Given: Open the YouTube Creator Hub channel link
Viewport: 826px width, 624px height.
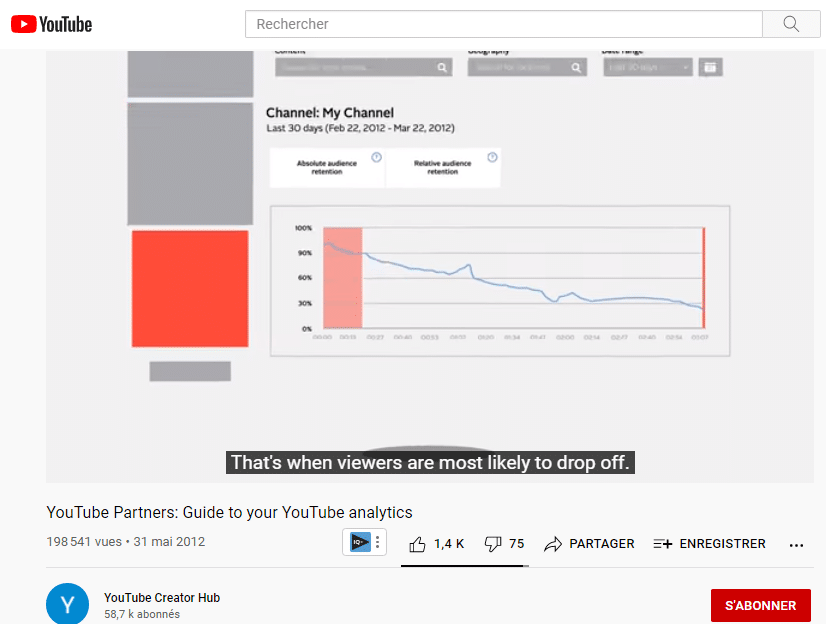Looking at the screenshot, I should 162,598.
